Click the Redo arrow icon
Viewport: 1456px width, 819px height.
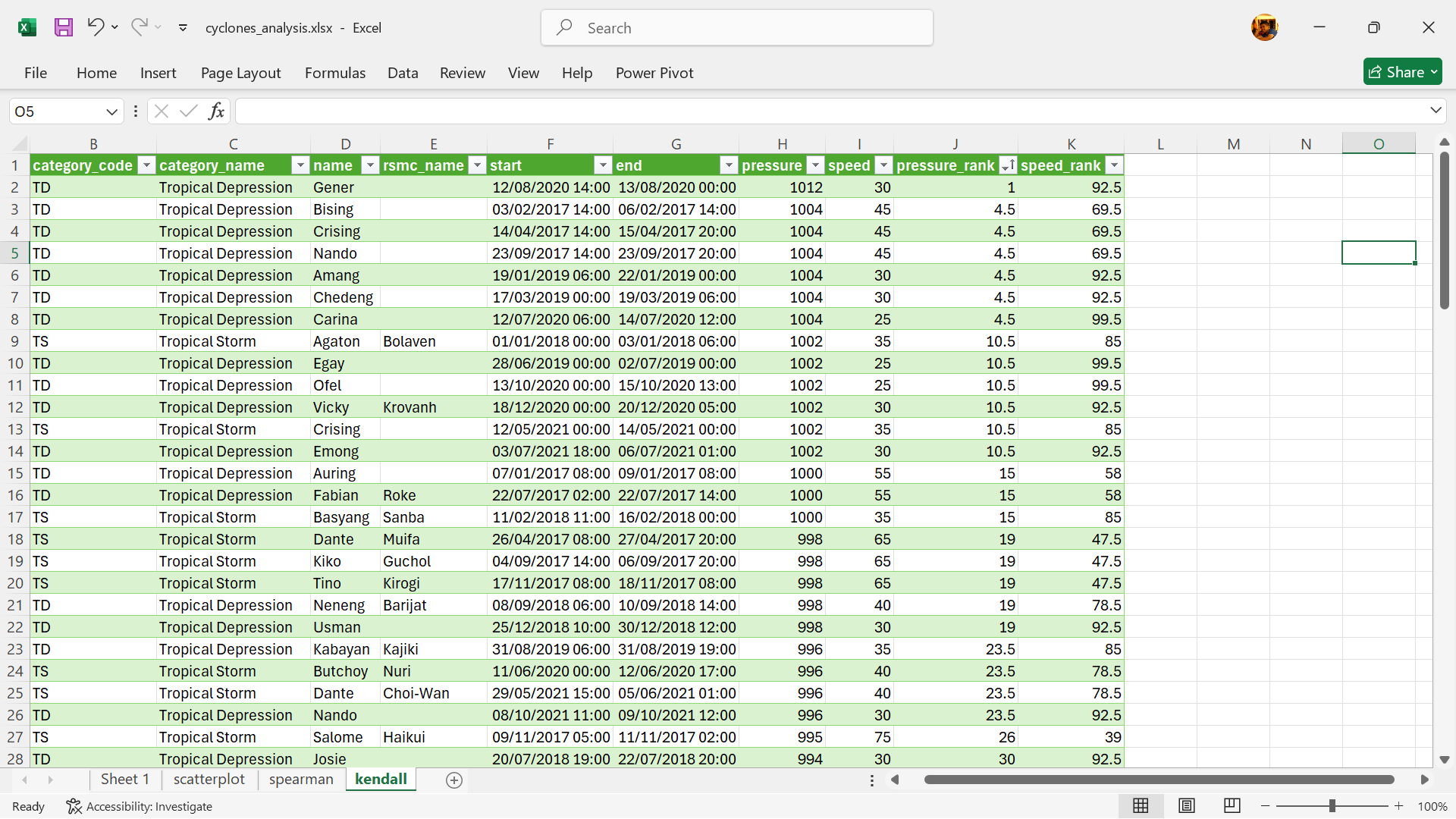click(x=139, y=27)
